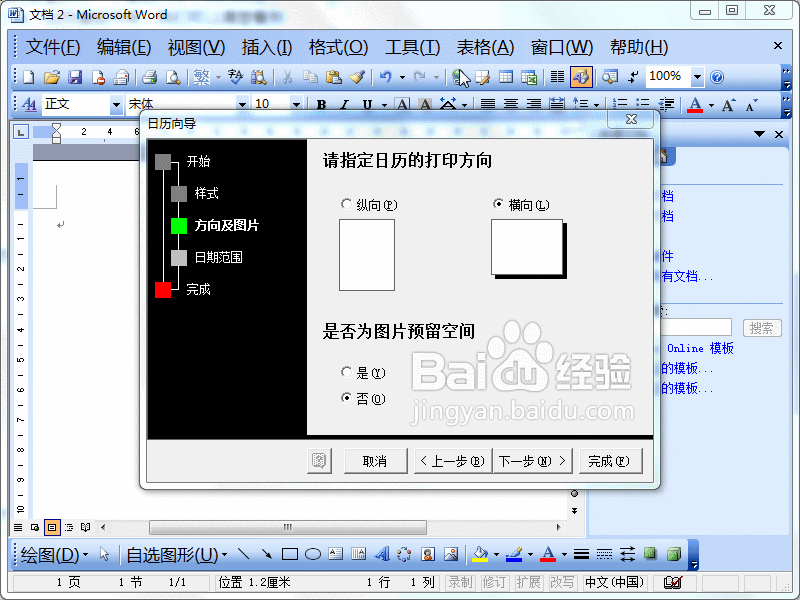Insert WordArt from the Drawing toolbar
The image size is (800, 600).
click(x=382, y=554)
